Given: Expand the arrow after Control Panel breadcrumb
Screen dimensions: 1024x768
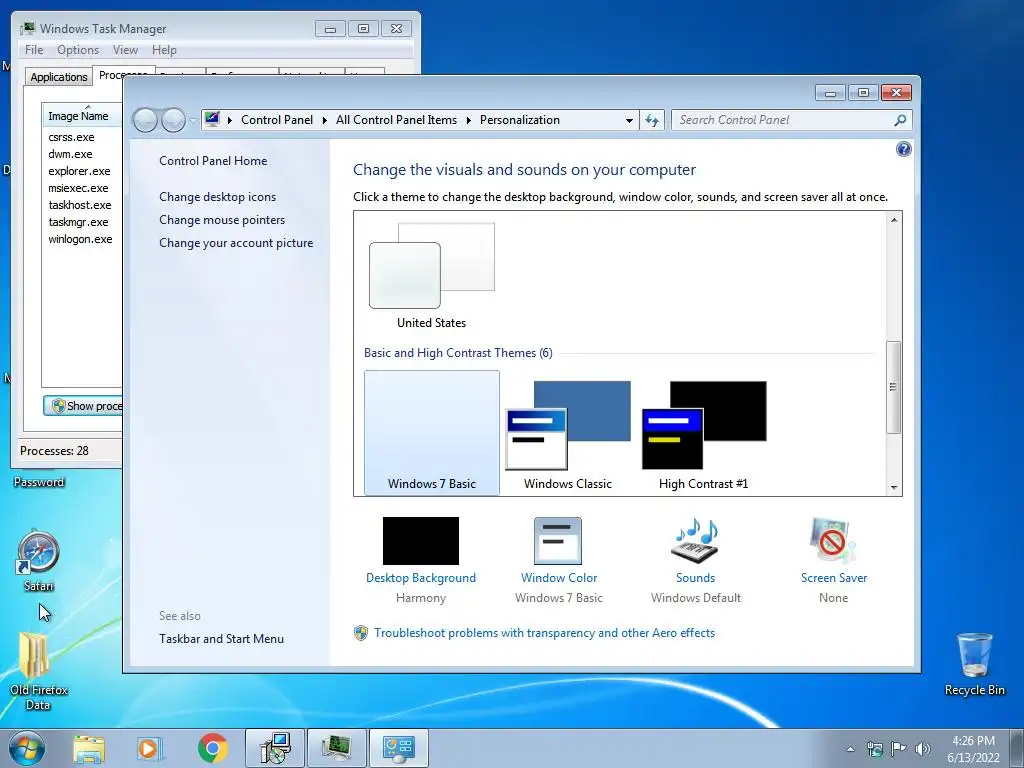Looking at the screenshot, I should (325, 120).
